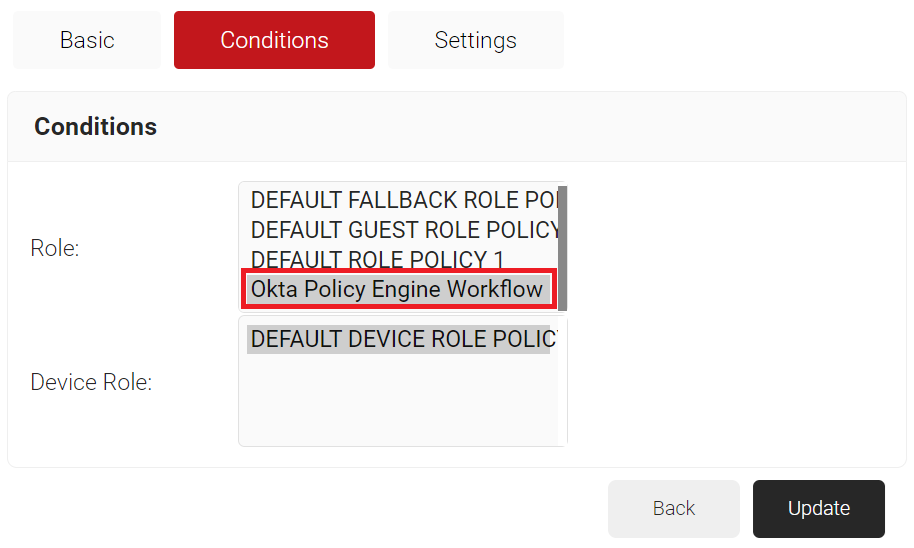Select Okta Policy Engine Workflow role

tap(397, 290)
